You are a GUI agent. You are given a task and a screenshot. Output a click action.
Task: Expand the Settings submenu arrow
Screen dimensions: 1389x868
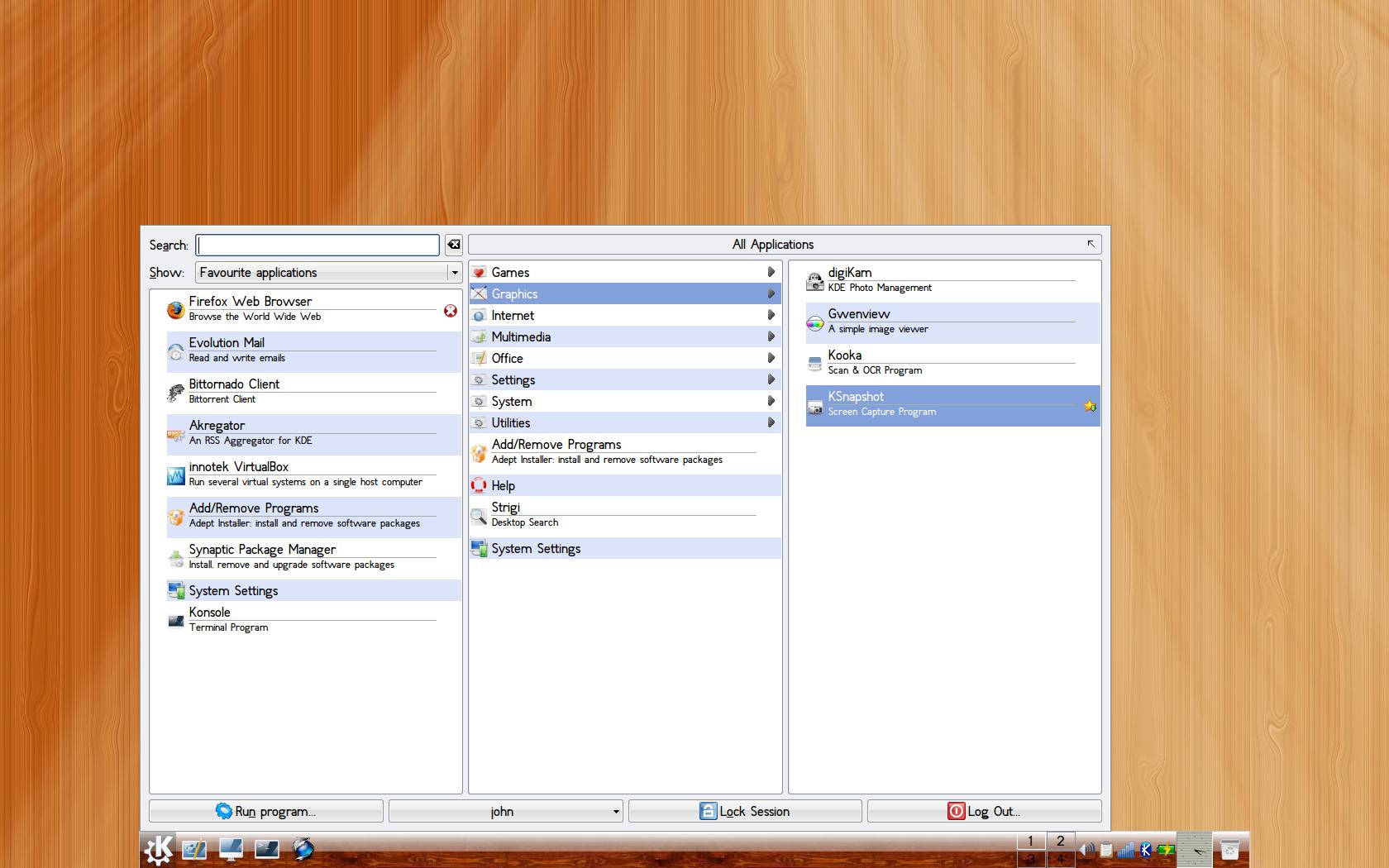[771, 379]
